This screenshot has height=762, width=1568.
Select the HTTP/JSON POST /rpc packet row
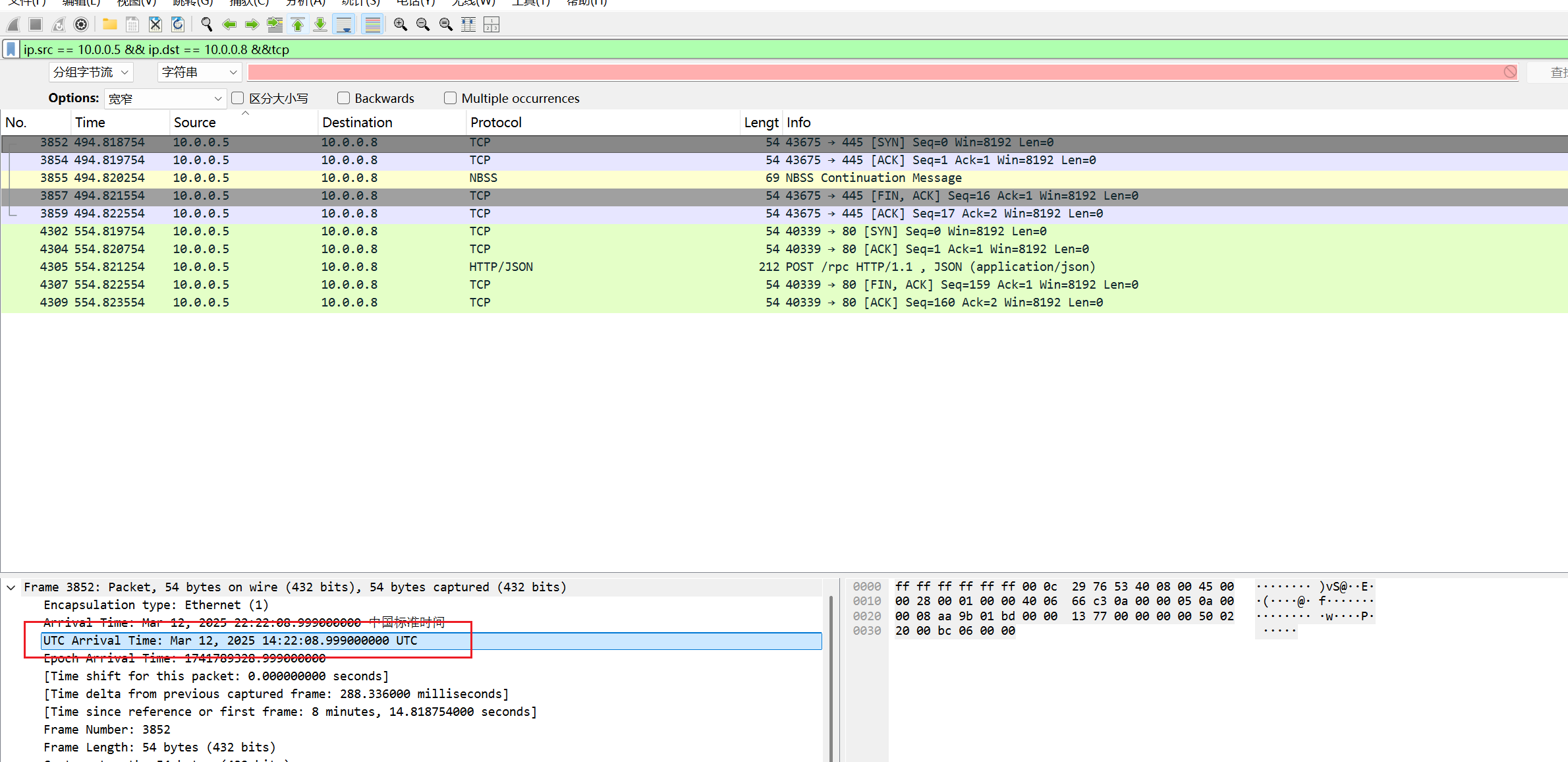pos(501,267)
